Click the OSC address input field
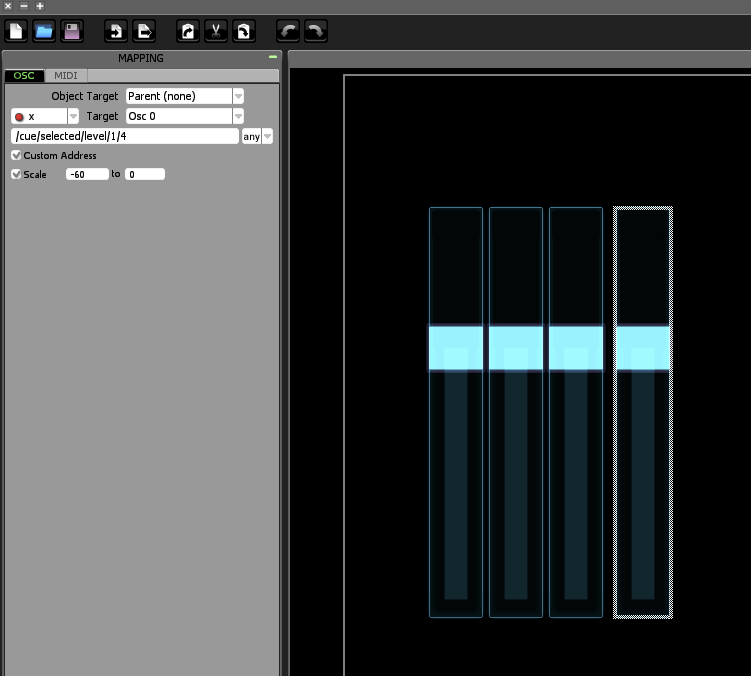Screen dimensions: 751x676 coord(125,136)
